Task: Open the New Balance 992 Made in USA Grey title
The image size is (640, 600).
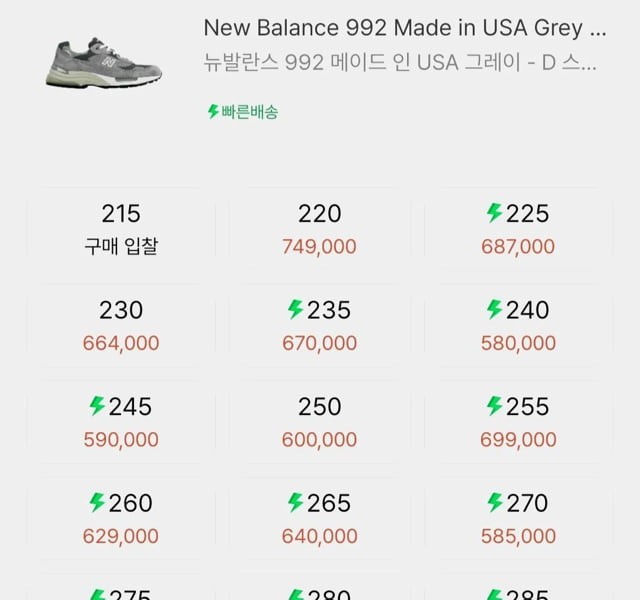Action: 405,27
